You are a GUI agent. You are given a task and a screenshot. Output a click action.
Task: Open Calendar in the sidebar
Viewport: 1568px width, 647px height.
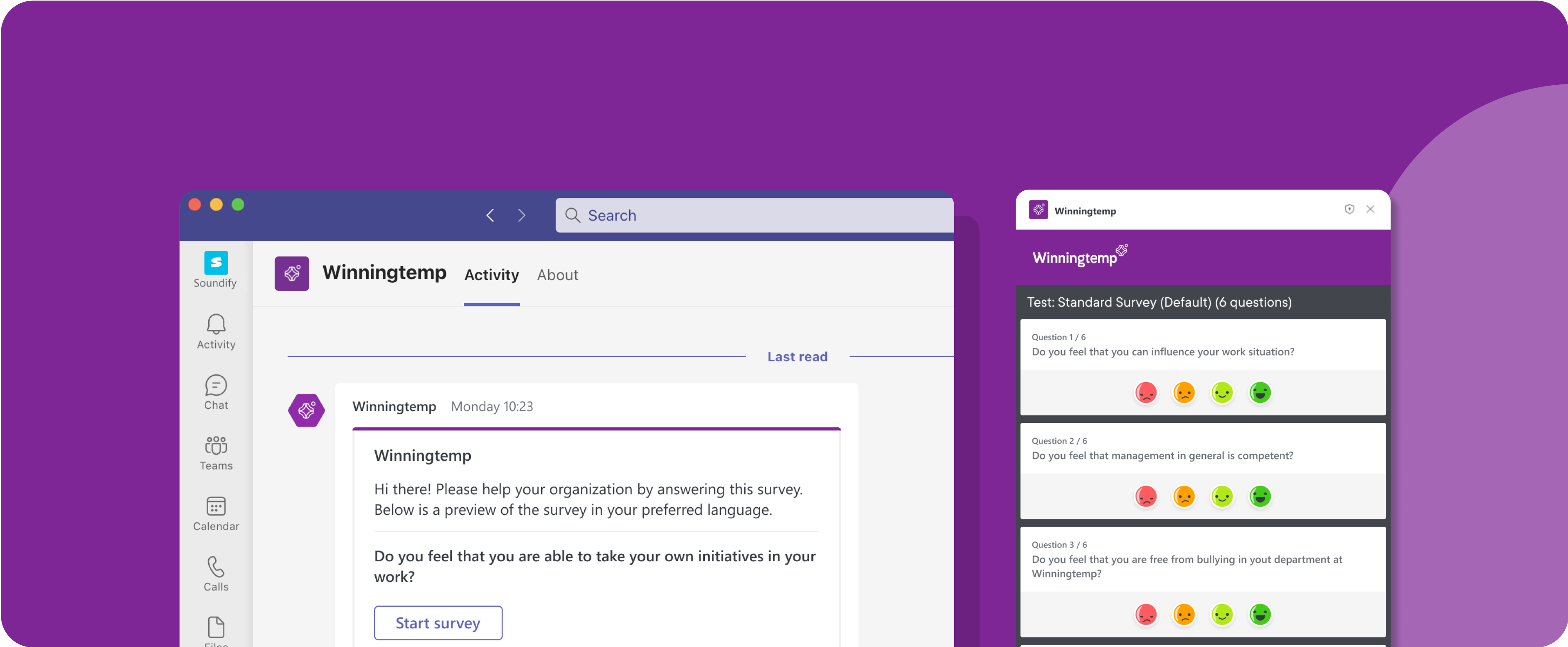click(215, 514)
